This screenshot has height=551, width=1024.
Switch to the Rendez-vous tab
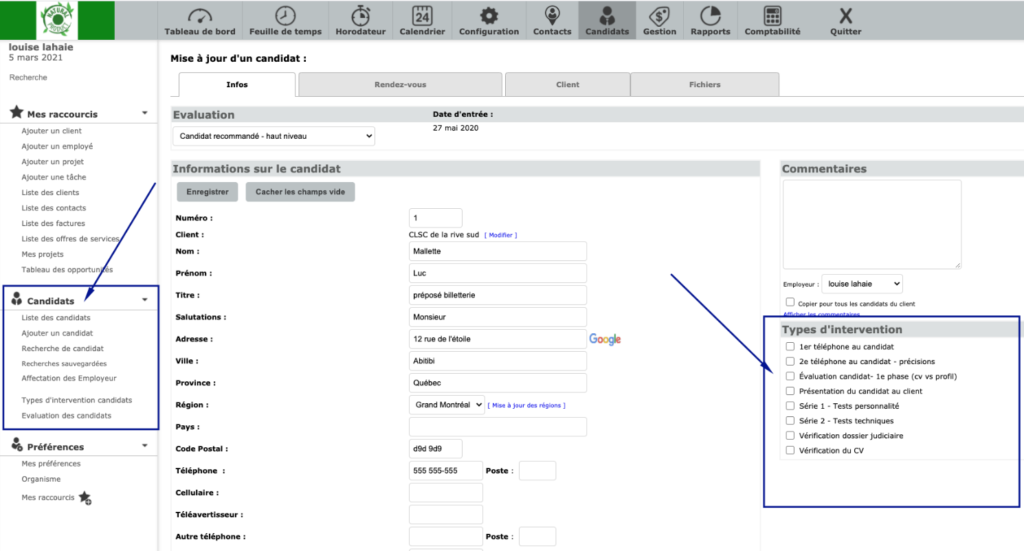click(x=399, y=85)
